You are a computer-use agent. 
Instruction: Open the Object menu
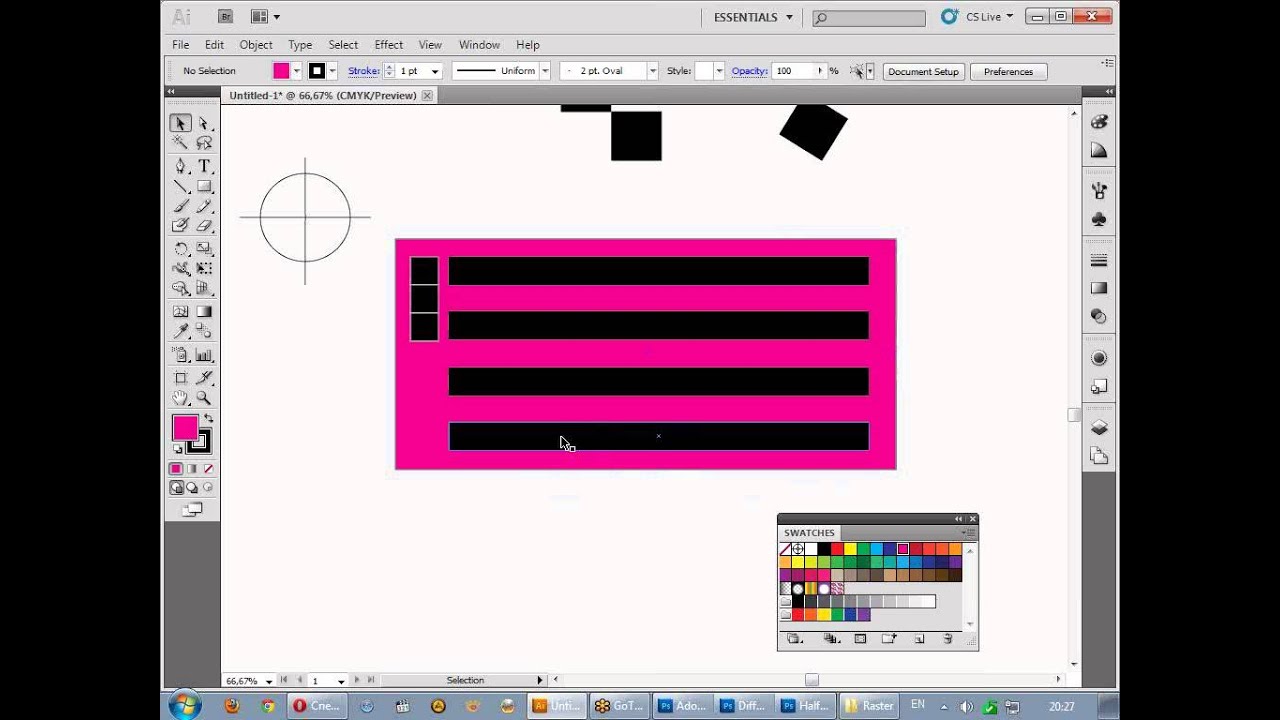pos(256,45)
